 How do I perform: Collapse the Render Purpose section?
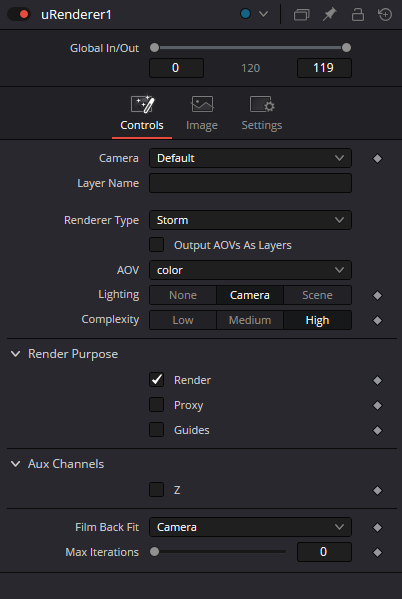click(x=16, y=354)
